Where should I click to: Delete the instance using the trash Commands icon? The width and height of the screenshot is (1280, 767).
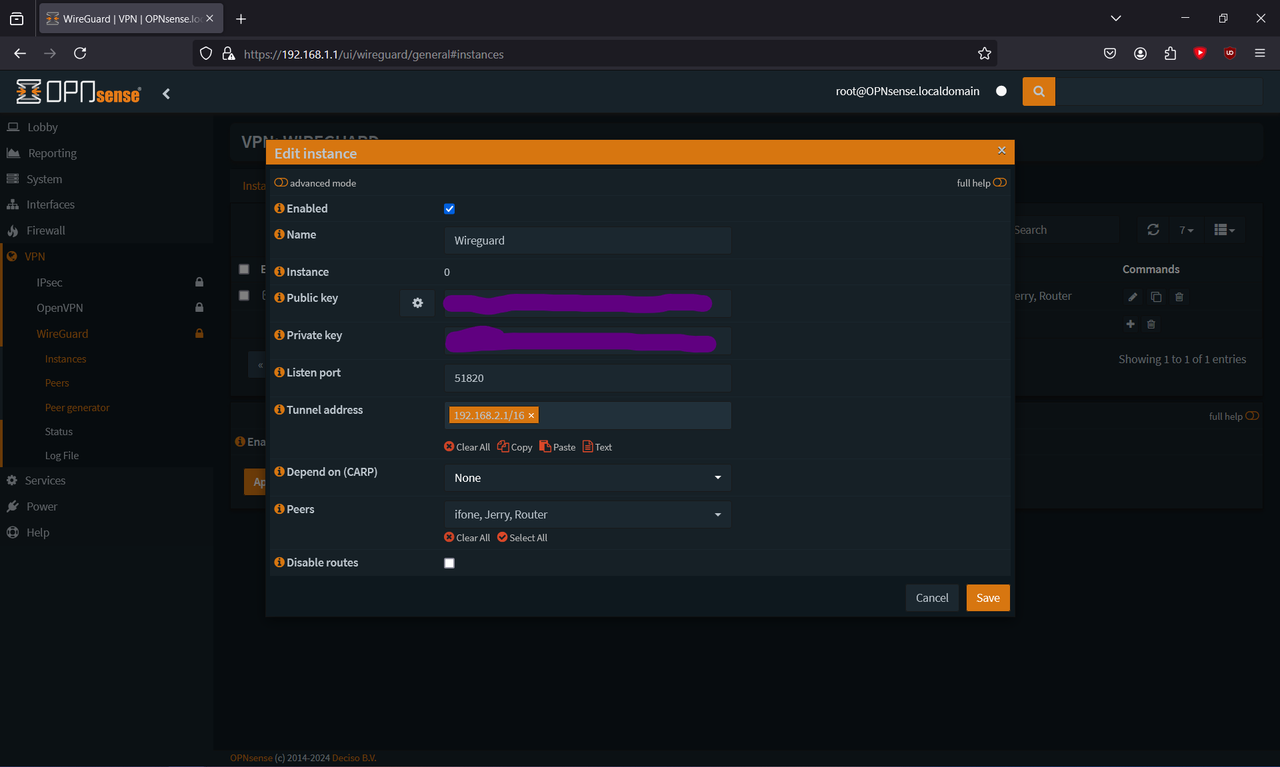point(1180,297)
